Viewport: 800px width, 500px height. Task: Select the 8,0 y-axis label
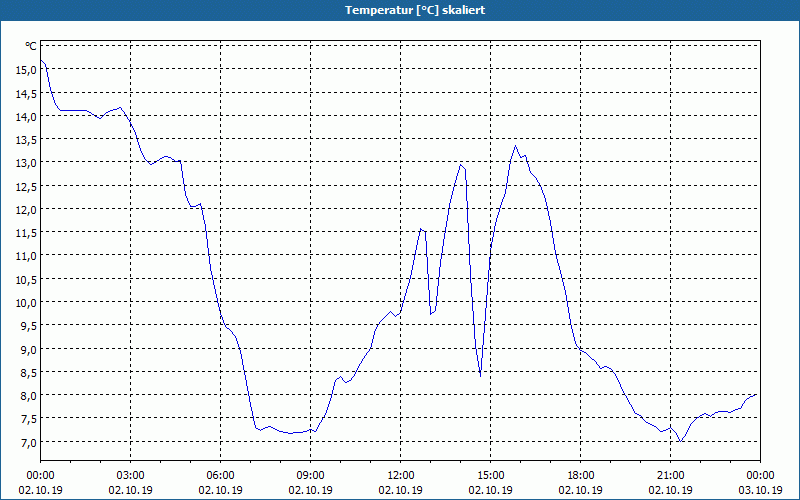click(29, 396)
